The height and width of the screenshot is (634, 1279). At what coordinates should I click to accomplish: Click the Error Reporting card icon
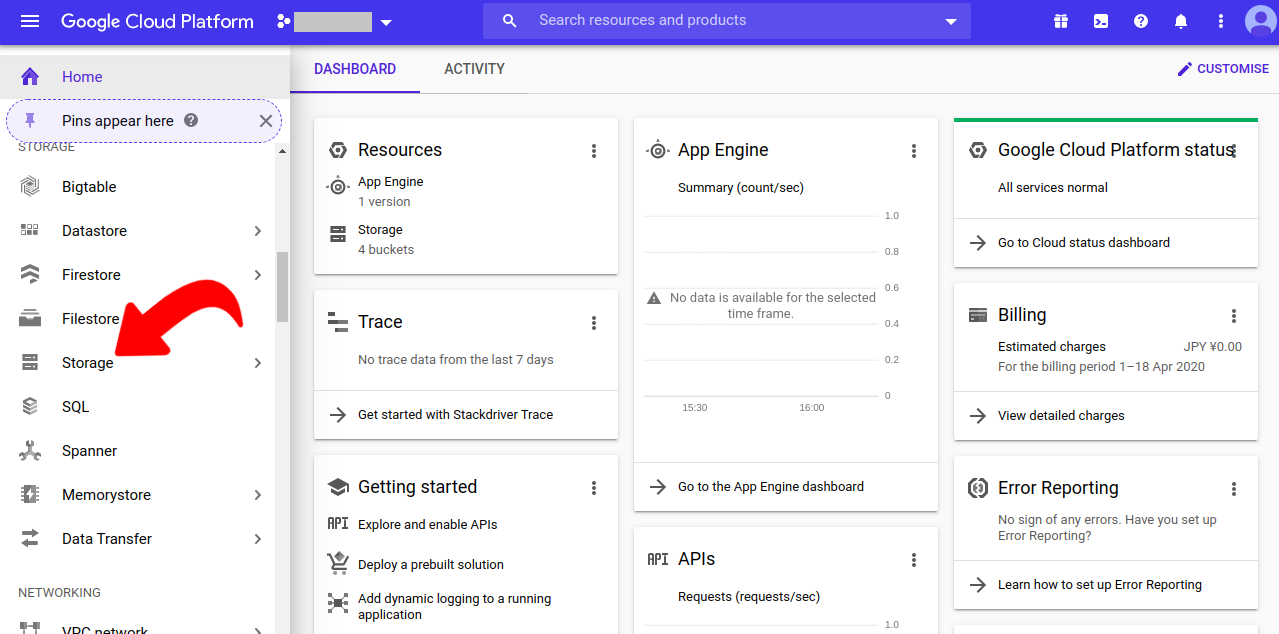pyautogui.click(x=978, y=488)
